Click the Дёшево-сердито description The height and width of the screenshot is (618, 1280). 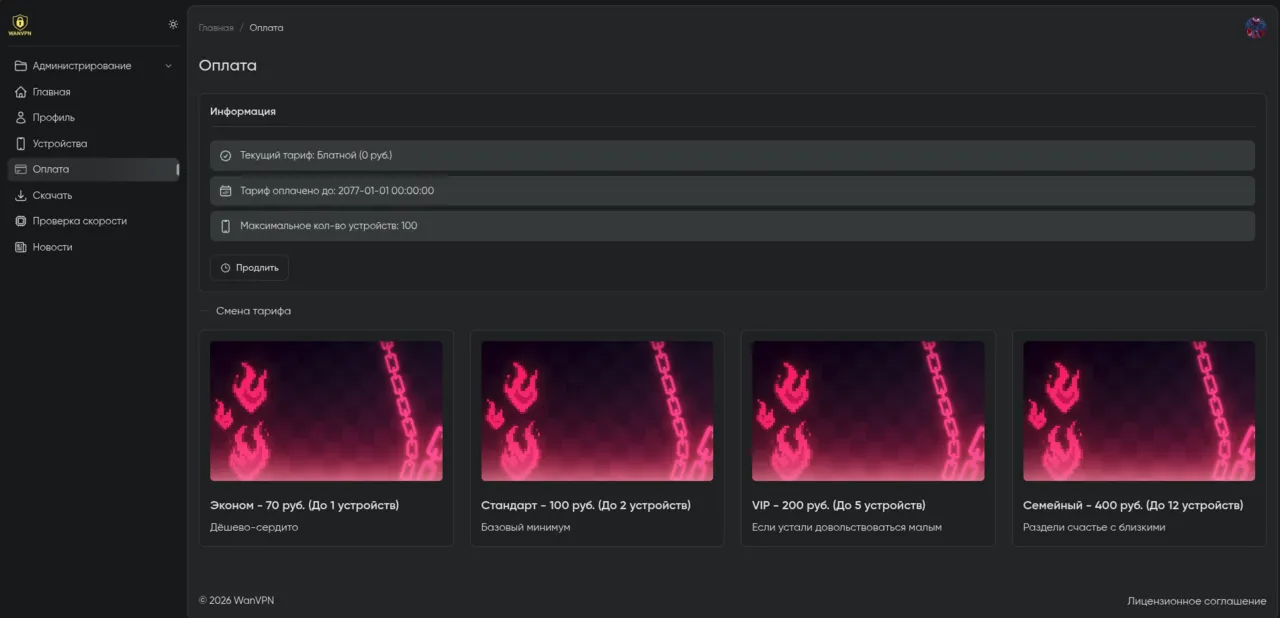254,527
